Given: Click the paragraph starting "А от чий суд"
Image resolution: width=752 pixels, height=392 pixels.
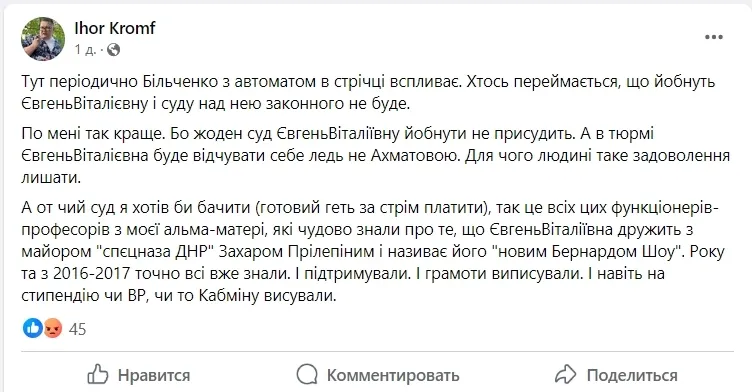Looking at the screenshot, I should pyautogui.click(x=373, y=251).
